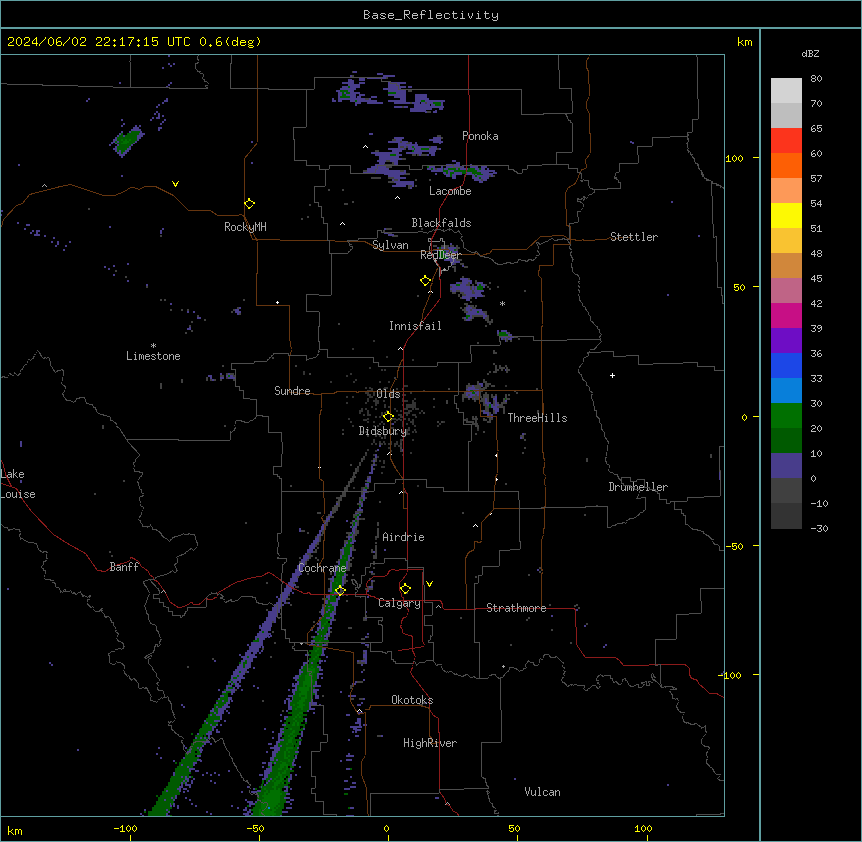
Task: Pick the light gray 80 dBZ swatch
Action: click(x=786, y=91)
